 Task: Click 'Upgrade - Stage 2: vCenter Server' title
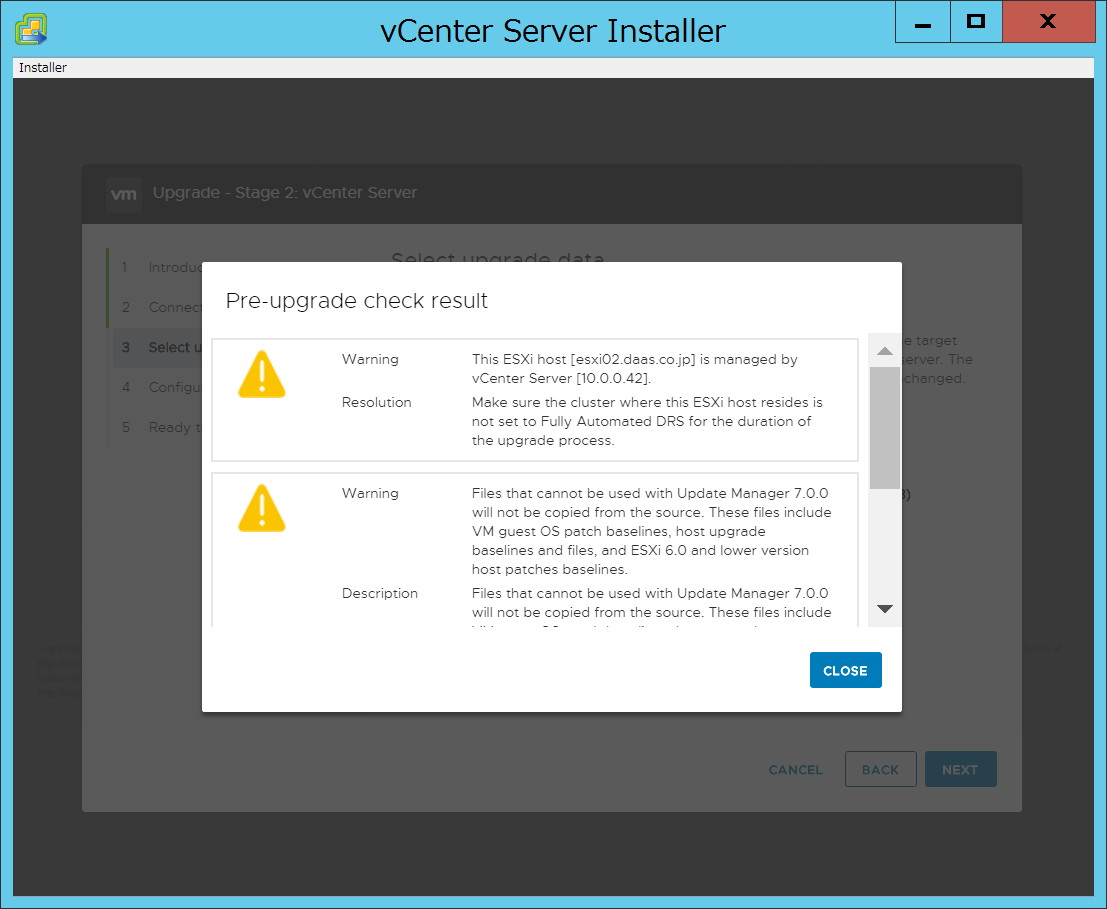285,193
